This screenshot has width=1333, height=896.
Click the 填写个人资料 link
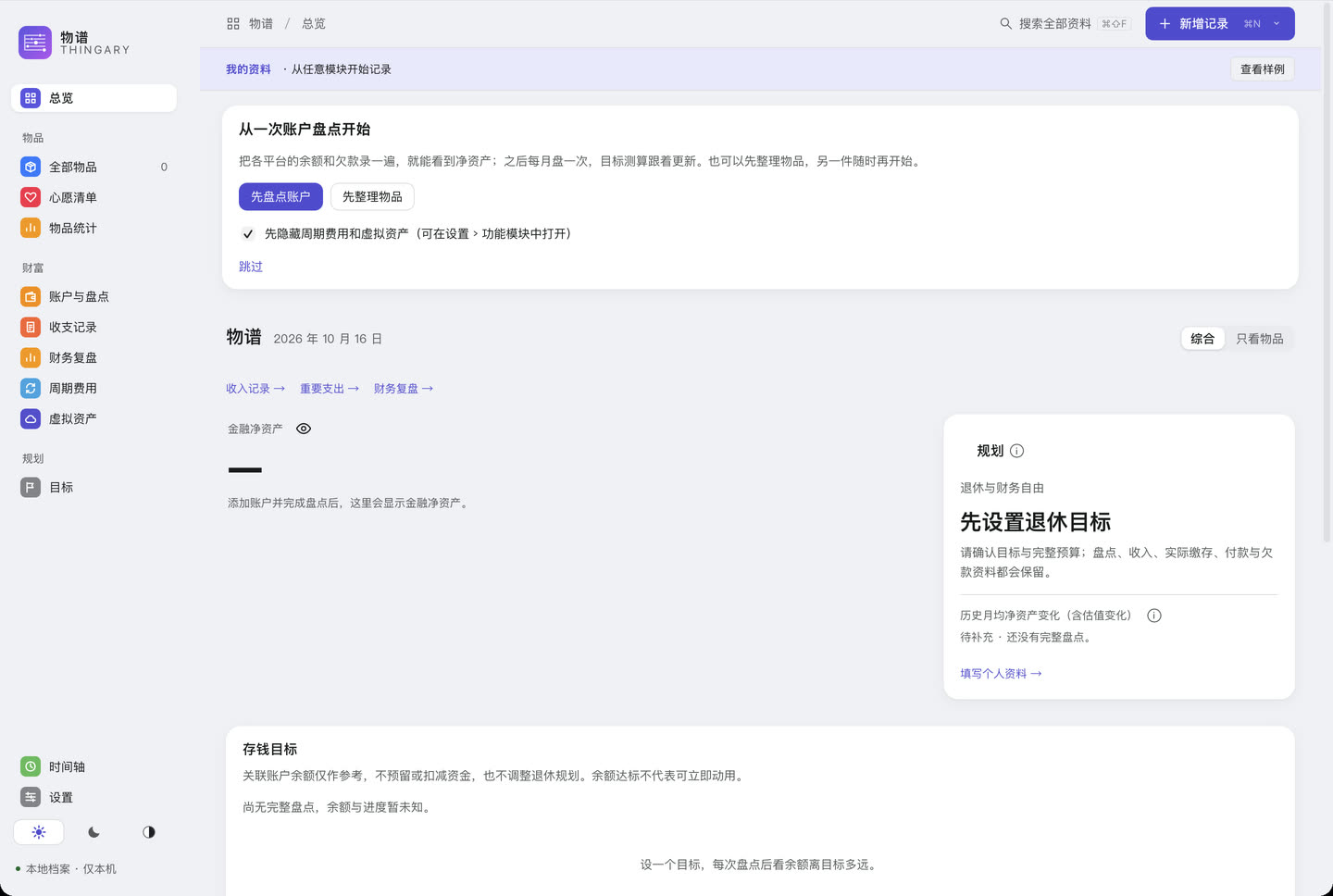(1001, 674)
